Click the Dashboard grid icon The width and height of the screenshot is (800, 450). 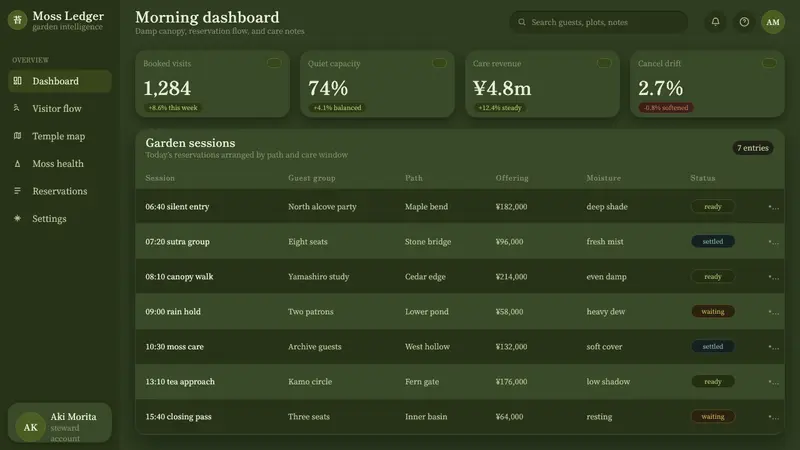click(17, 81)
